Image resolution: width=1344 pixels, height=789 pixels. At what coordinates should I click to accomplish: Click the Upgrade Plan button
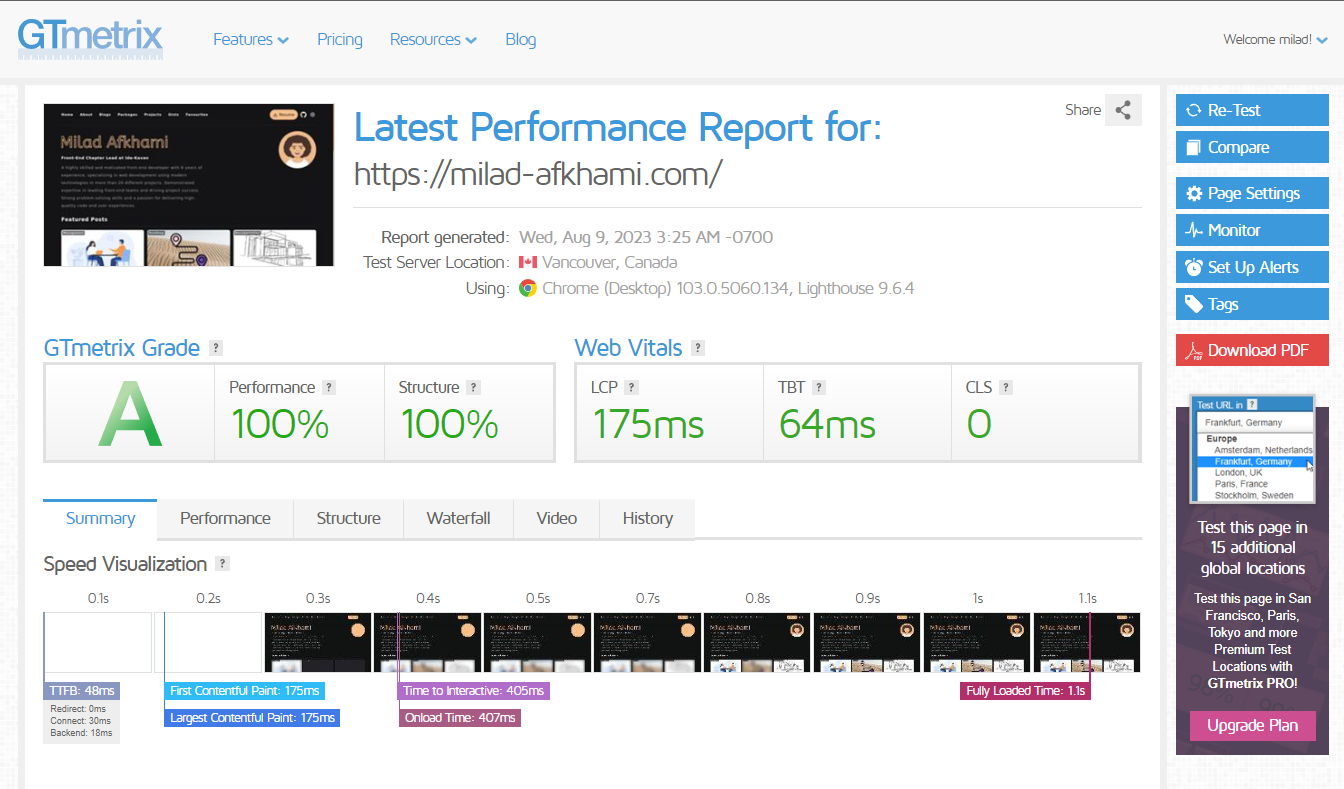coord(1252,725)
